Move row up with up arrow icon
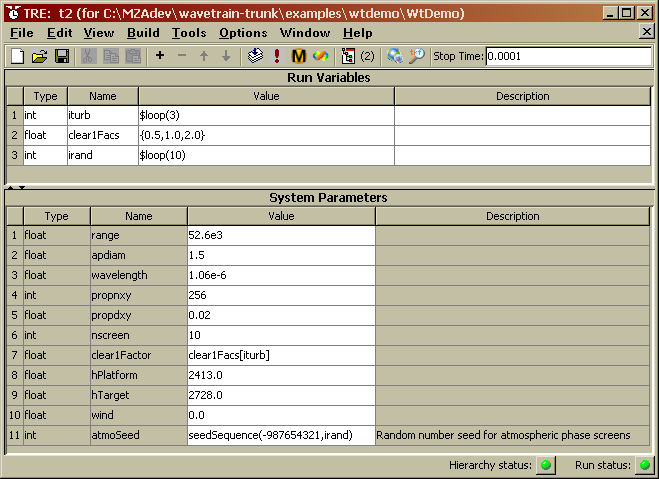Image resolution: width=659 pixels, height=479 pixels. tap(204, 55)
